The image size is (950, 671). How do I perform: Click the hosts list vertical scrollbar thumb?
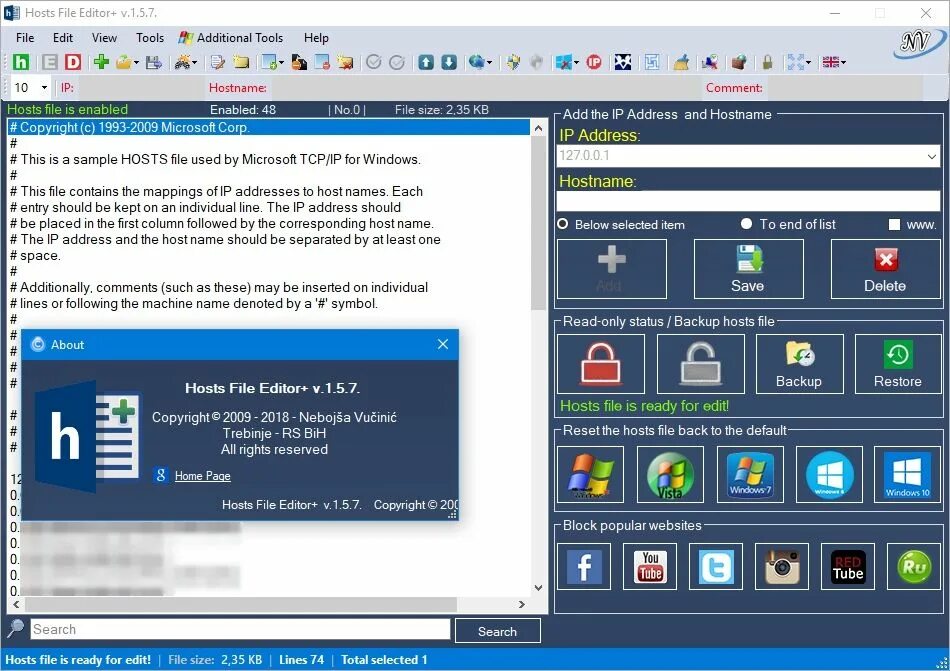(x=538, y=222)
